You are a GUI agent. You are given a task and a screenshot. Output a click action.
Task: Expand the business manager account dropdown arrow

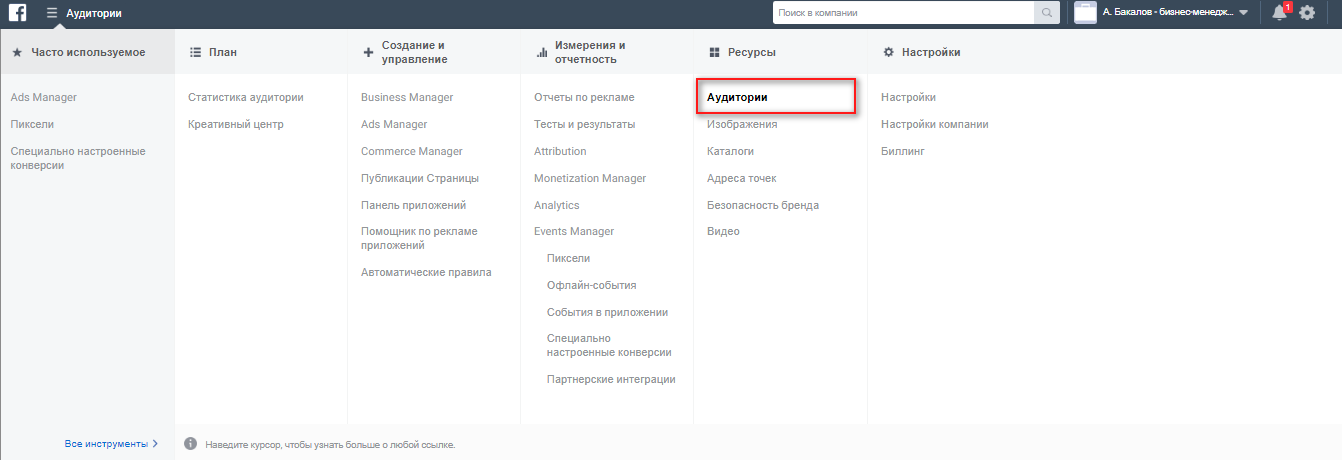pos(1243,13)
